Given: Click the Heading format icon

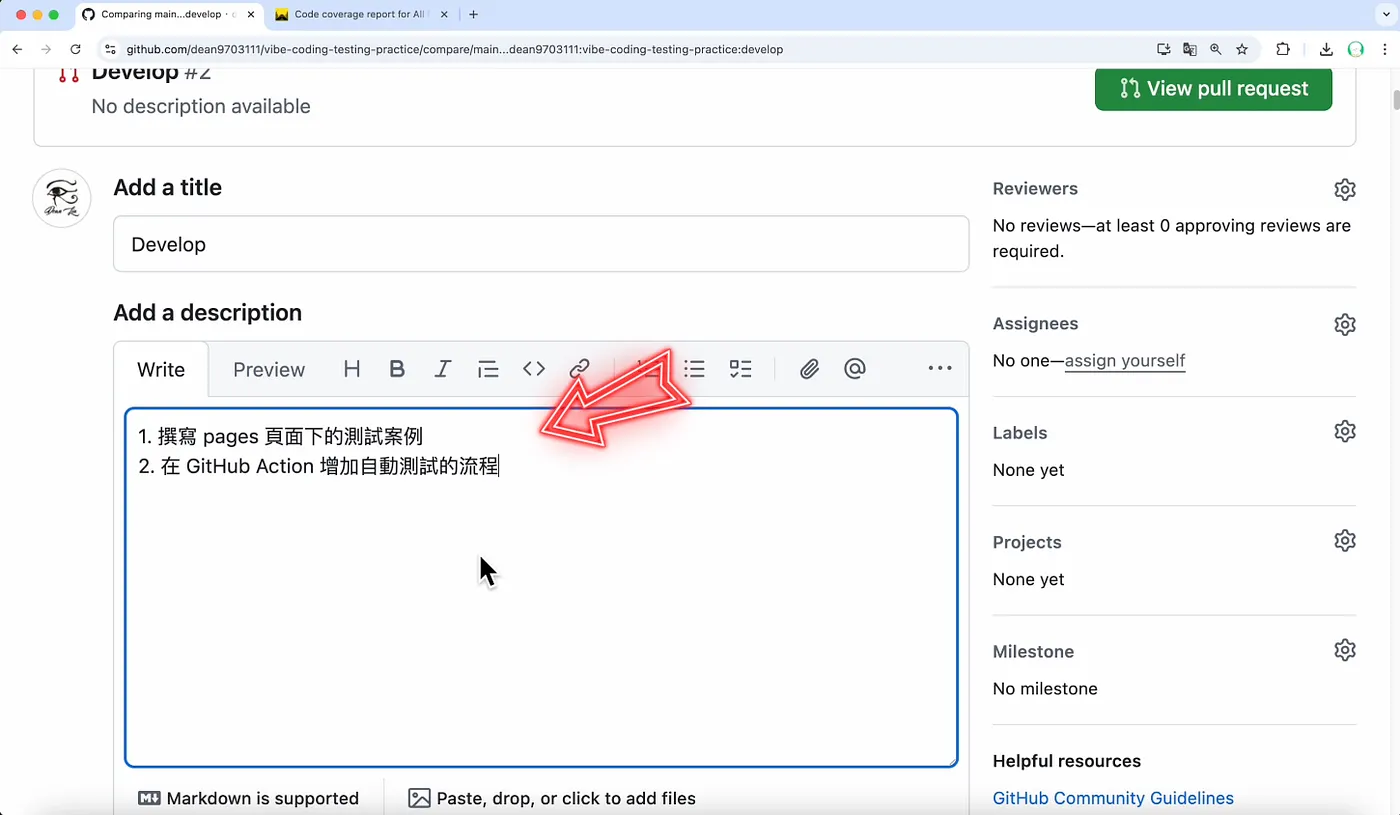Looking at the screenshot, I should pyautogui.click(x=352, y=369).
